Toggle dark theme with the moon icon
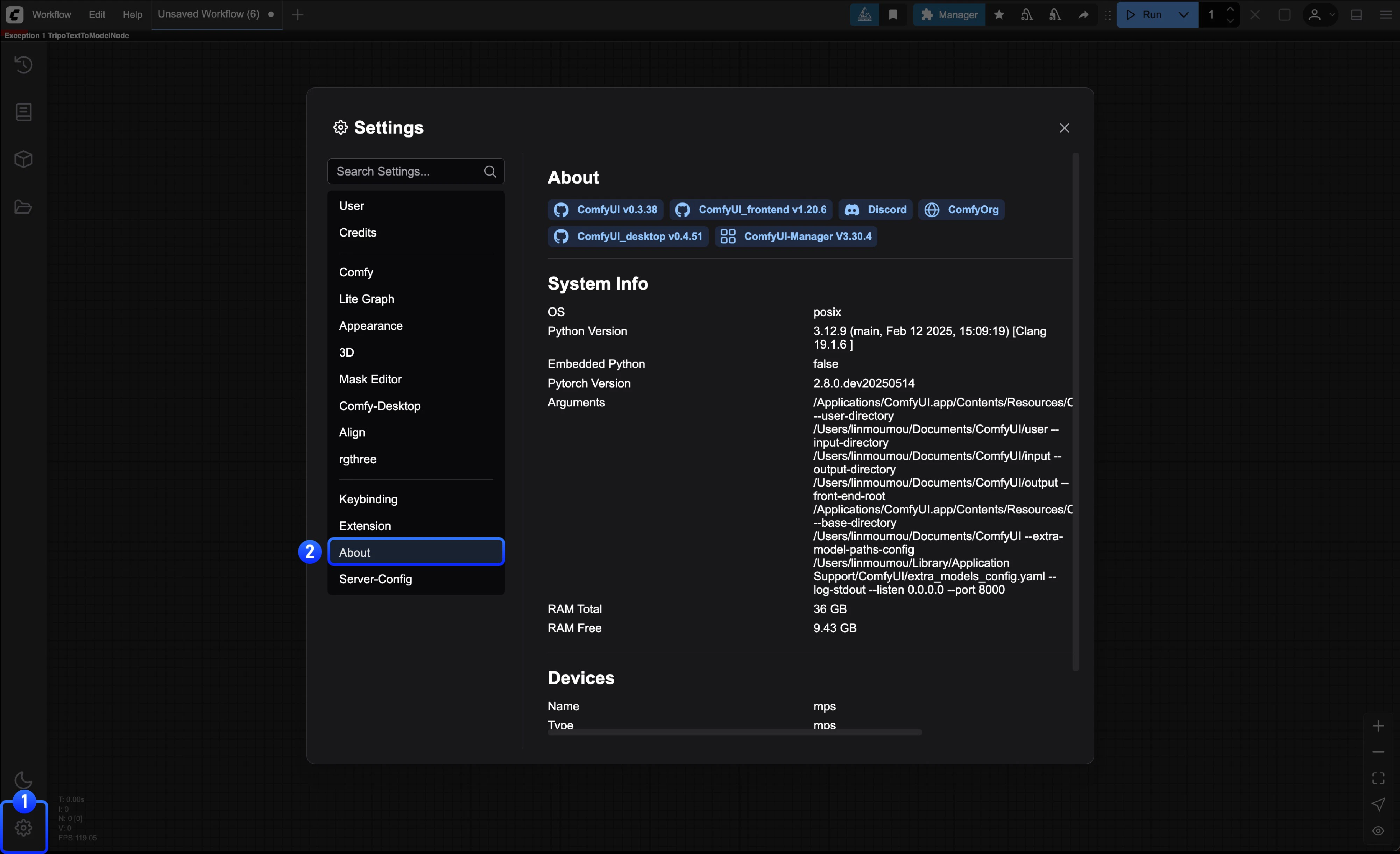This screenshot has width=1400, height=854. tap(23, 780)
